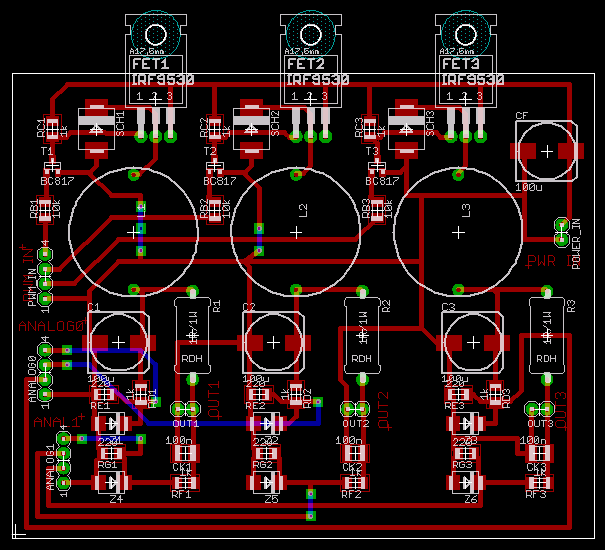Click the FET2 component label
The height and width of the screenshot is (550, 605).
click(306, 64)
